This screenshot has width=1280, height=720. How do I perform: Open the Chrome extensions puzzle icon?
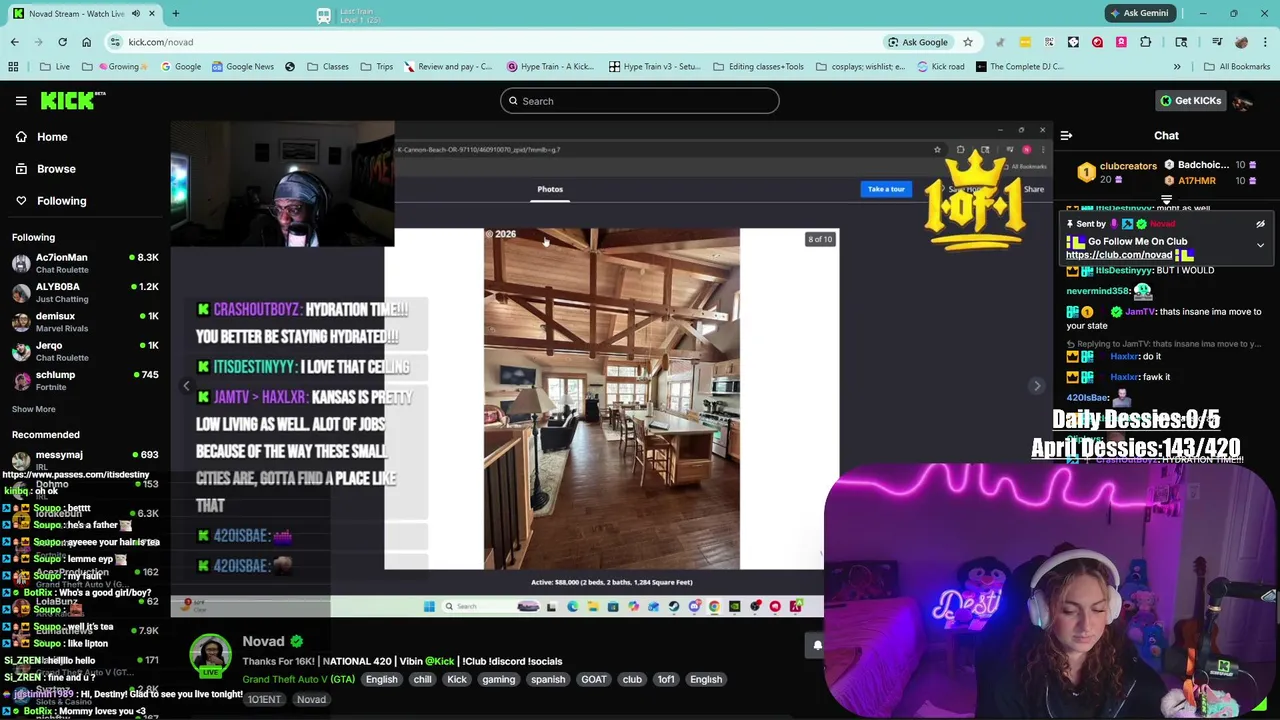pyautogui.click(x=1145, y=42)
